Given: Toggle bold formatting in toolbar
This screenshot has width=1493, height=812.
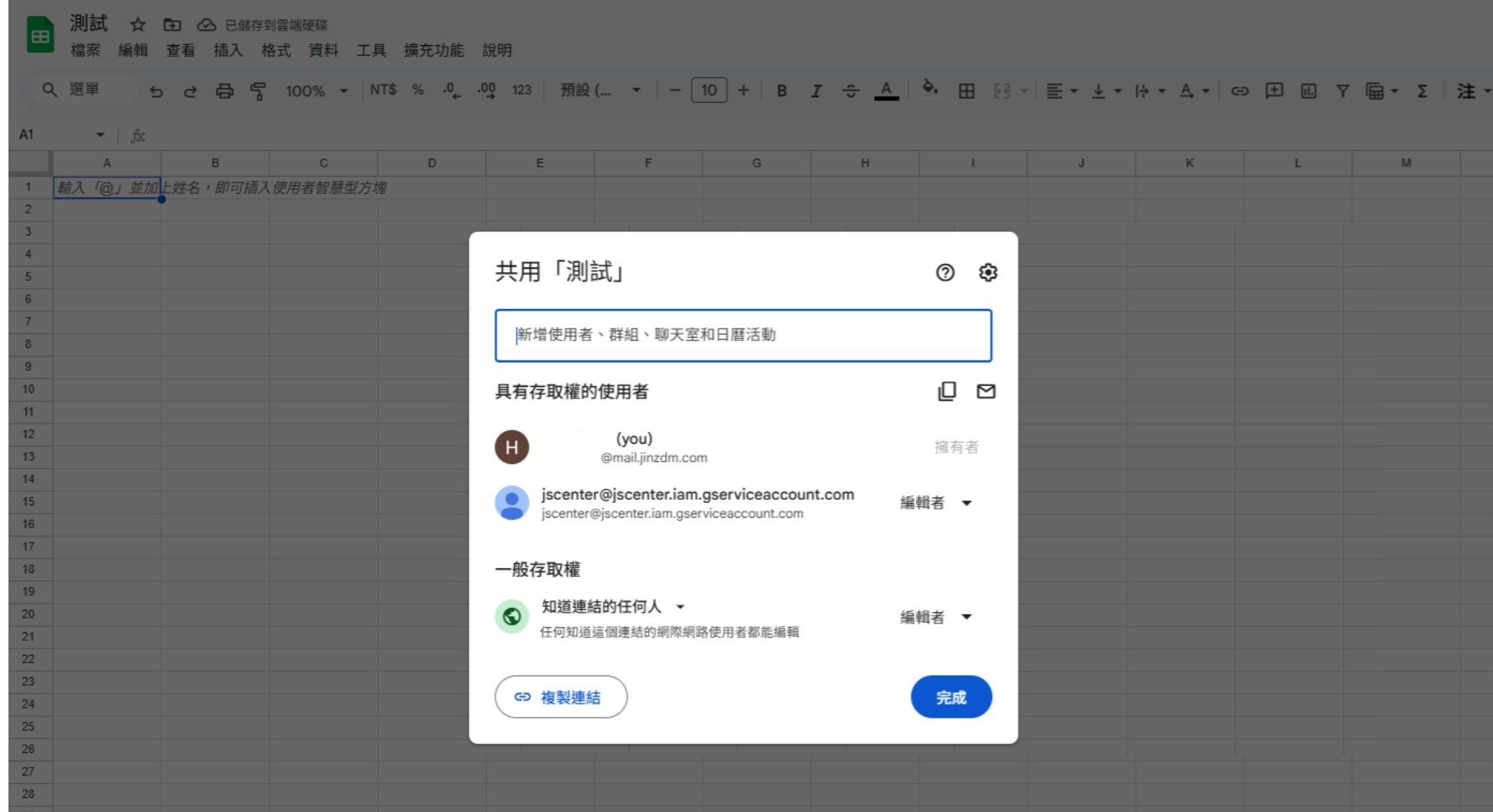Looking at the screenshot, I should click(x=782, y=91).
